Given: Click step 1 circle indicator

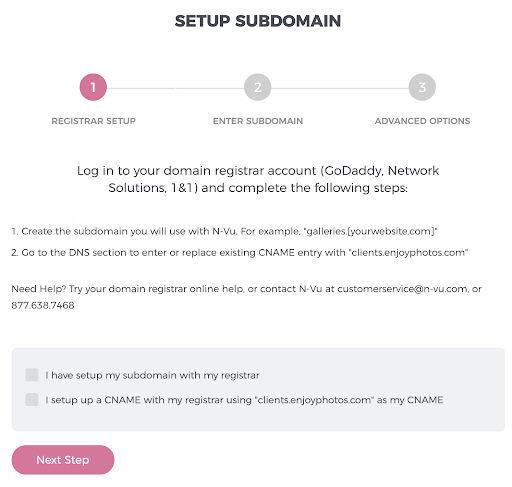Looking at the screenshot, I should pyautogui.click(x=93, y=87).
